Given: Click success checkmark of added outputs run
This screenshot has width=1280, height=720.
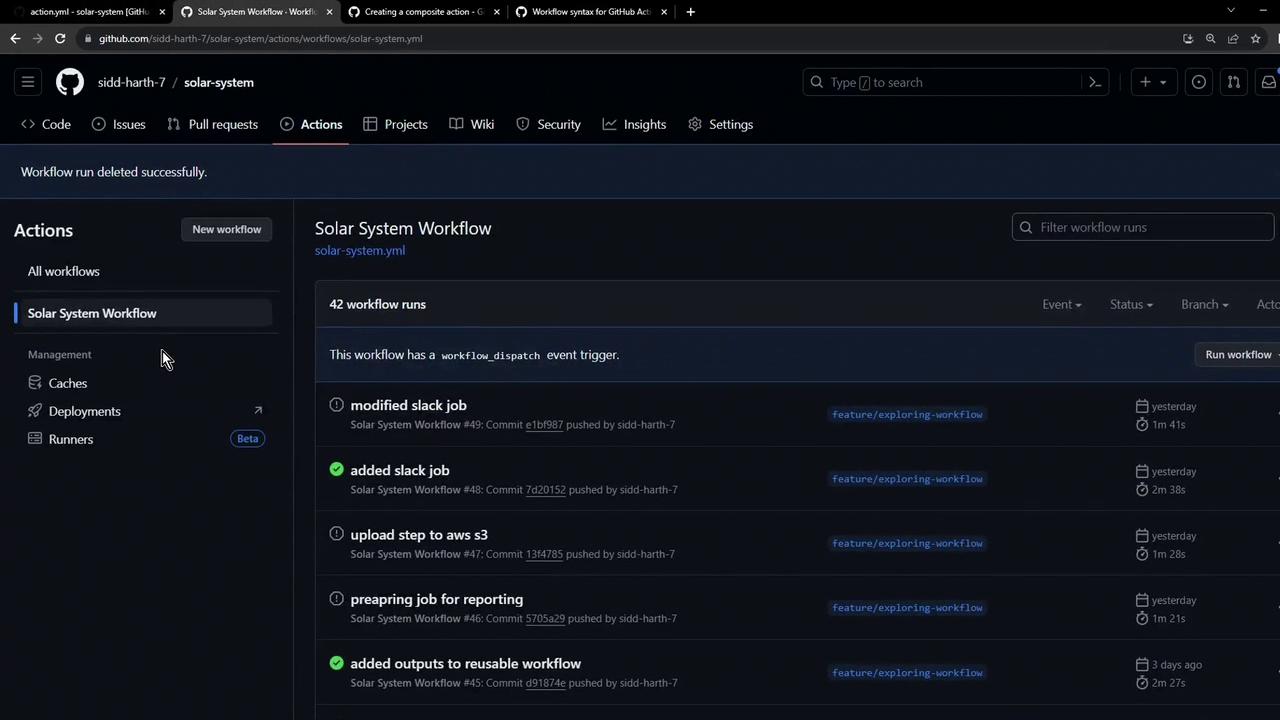Looking at the screenshot, I should point(336,663).
